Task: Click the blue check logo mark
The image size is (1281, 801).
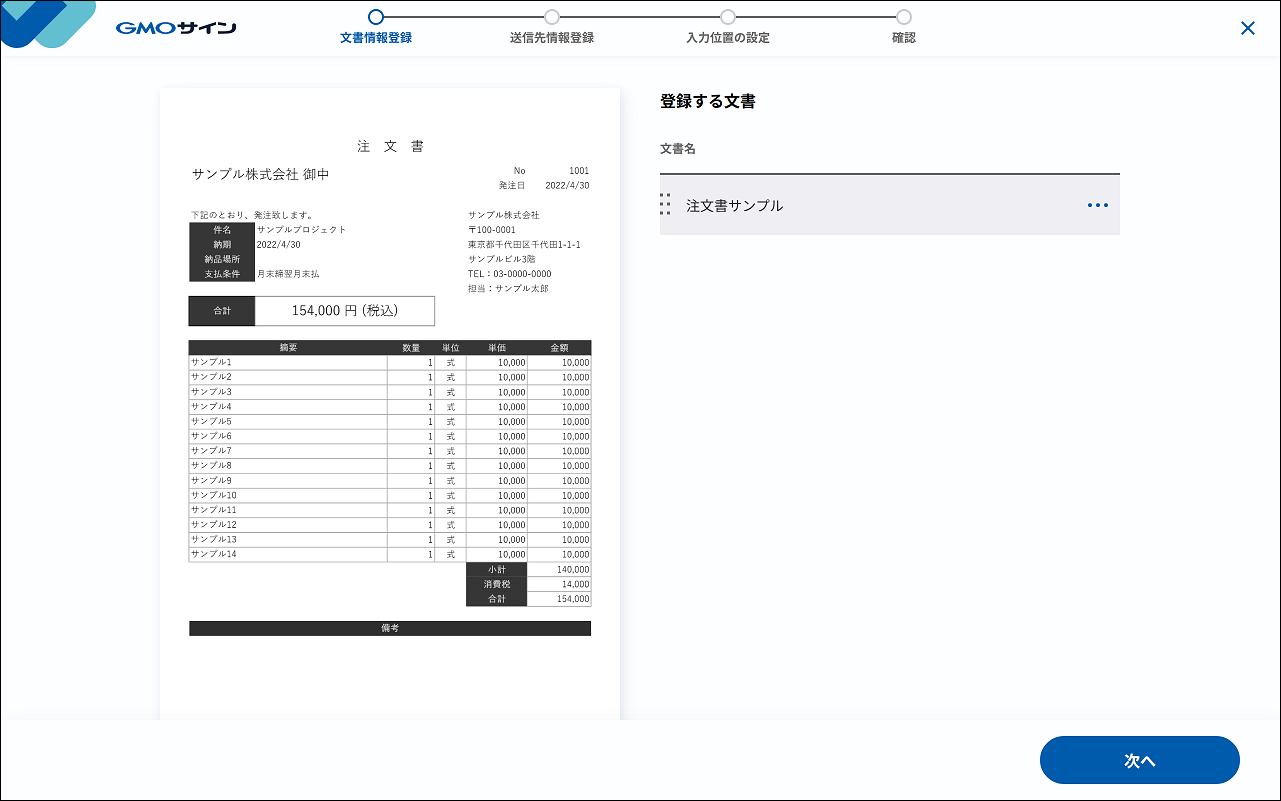Action: pyautogui.click(x=47, y=24)
